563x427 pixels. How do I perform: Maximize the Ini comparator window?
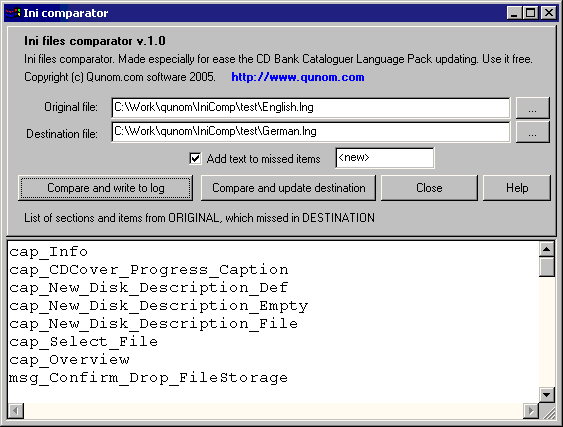[531, 13]
